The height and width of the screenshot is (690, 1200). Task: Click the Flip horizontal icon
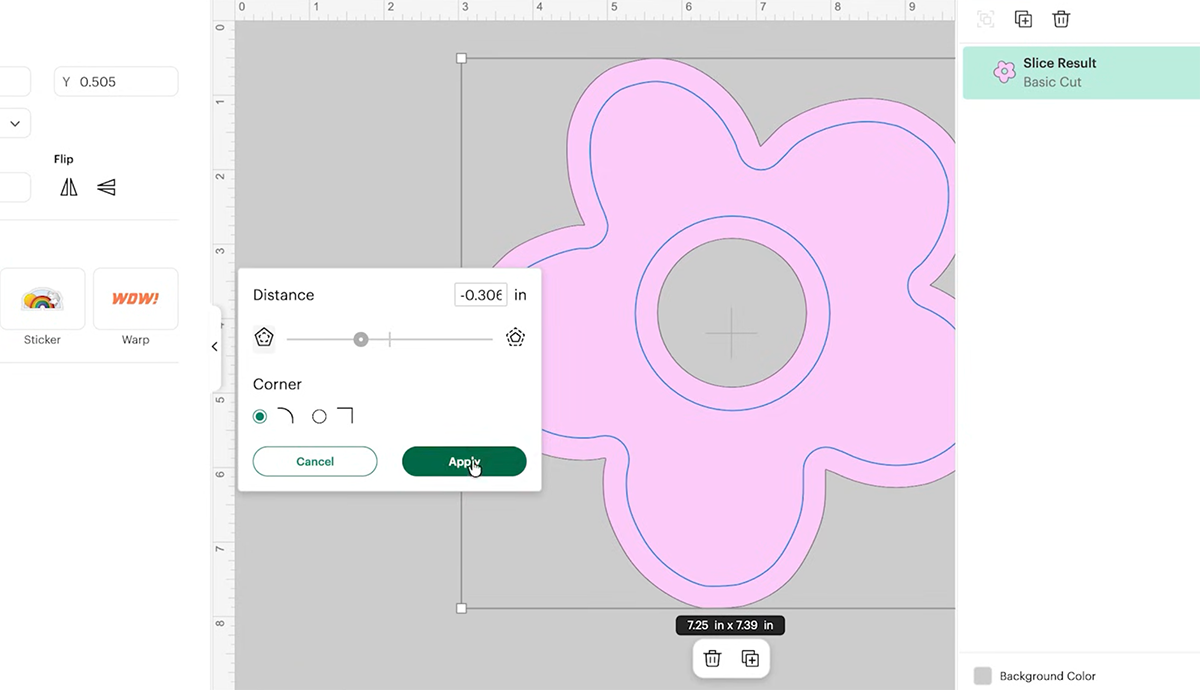pos(68,187)
